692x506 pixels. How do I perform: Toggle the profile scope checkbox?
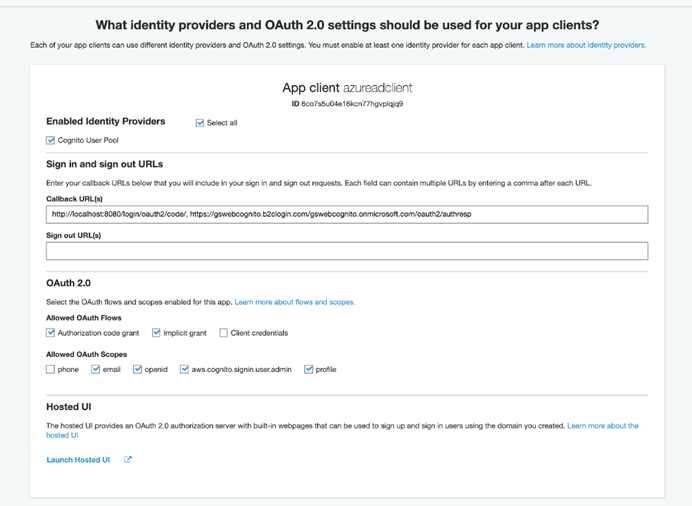(308, 369)
